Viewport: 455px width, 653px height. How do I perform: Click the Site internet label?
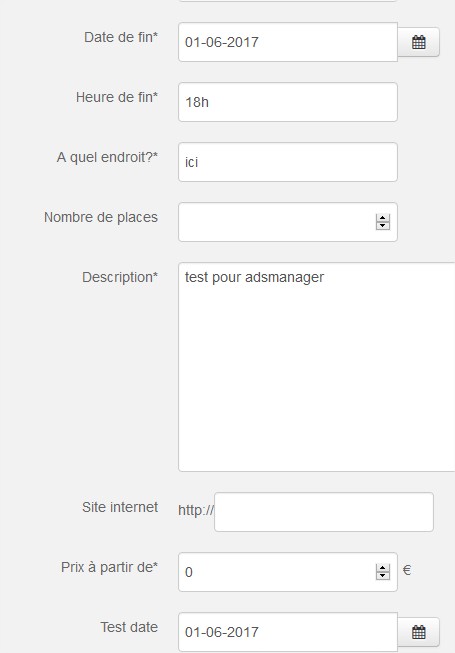pyautogui.click(x=120, y=507)
